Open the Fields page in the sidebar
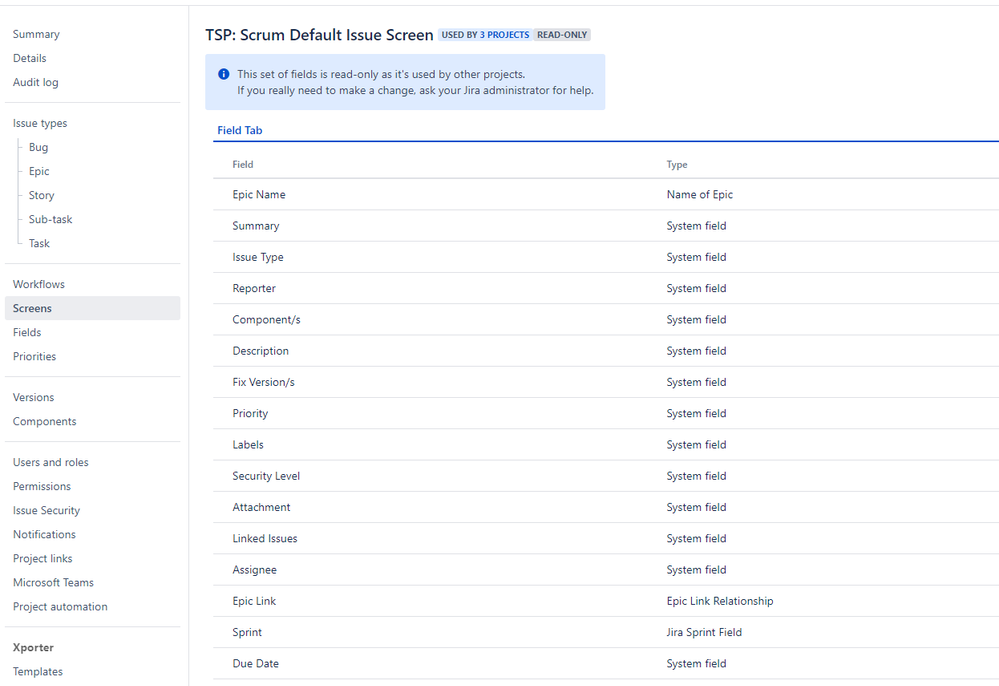The image size is (999, 686). click(x=27, y=332)
